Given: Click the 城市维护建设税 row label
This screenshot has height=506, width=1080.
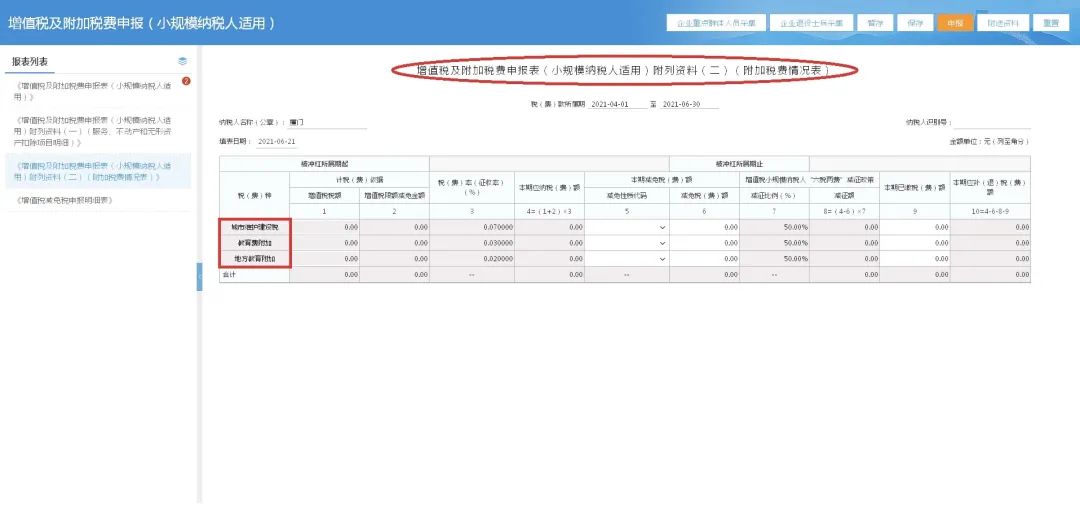Looking at the screenshot, I should click(x=254, y=227).
